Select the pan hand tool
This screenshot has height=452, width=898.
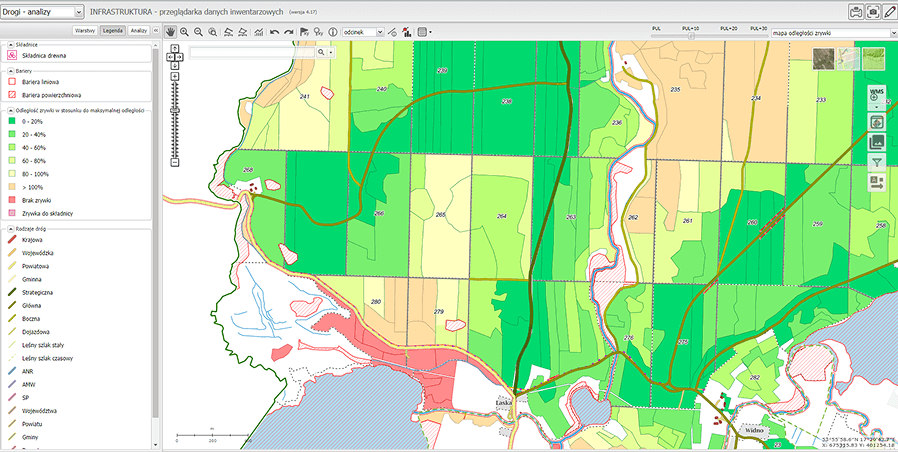click(x=171, y=32)
